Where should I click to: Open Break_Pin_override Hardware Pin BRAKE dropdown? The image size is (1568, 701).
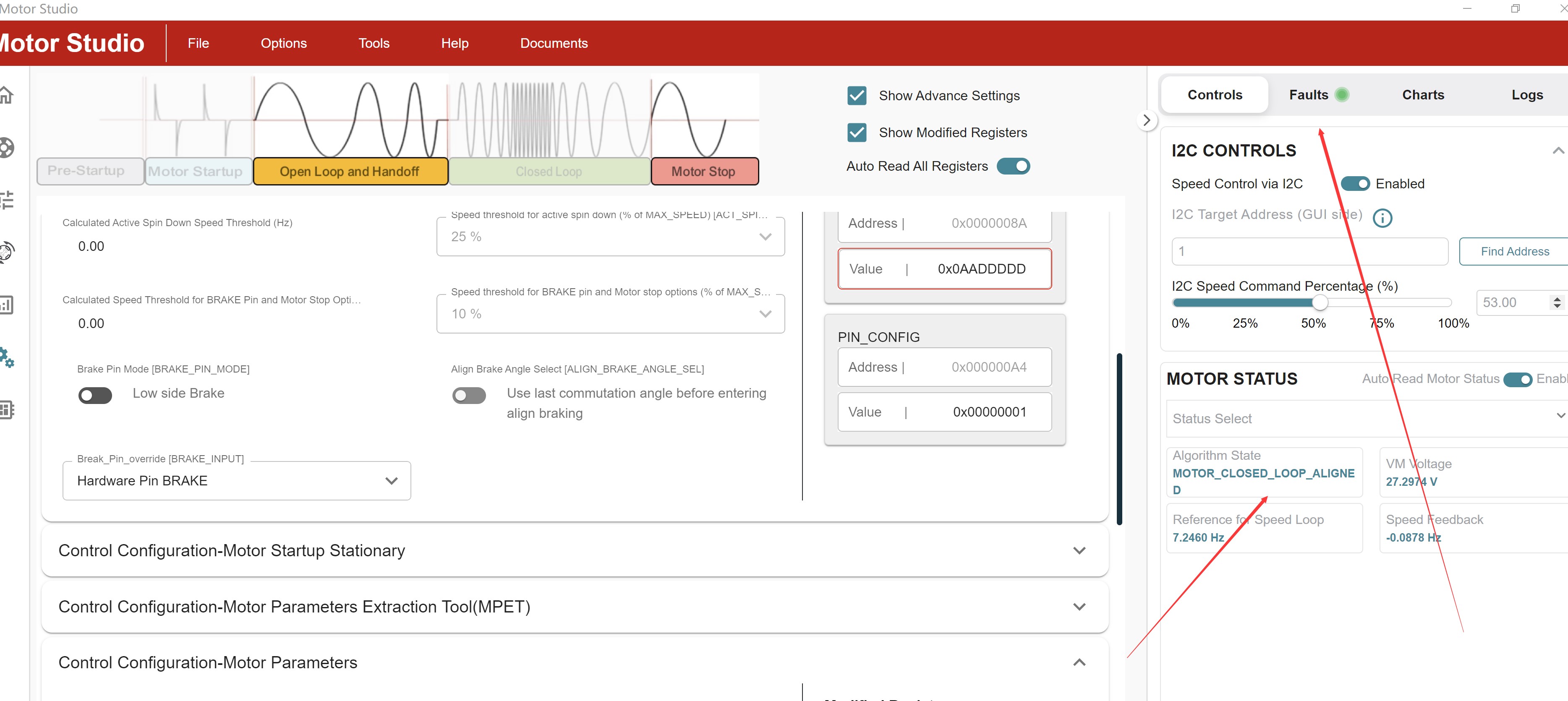tap(236, 481)
